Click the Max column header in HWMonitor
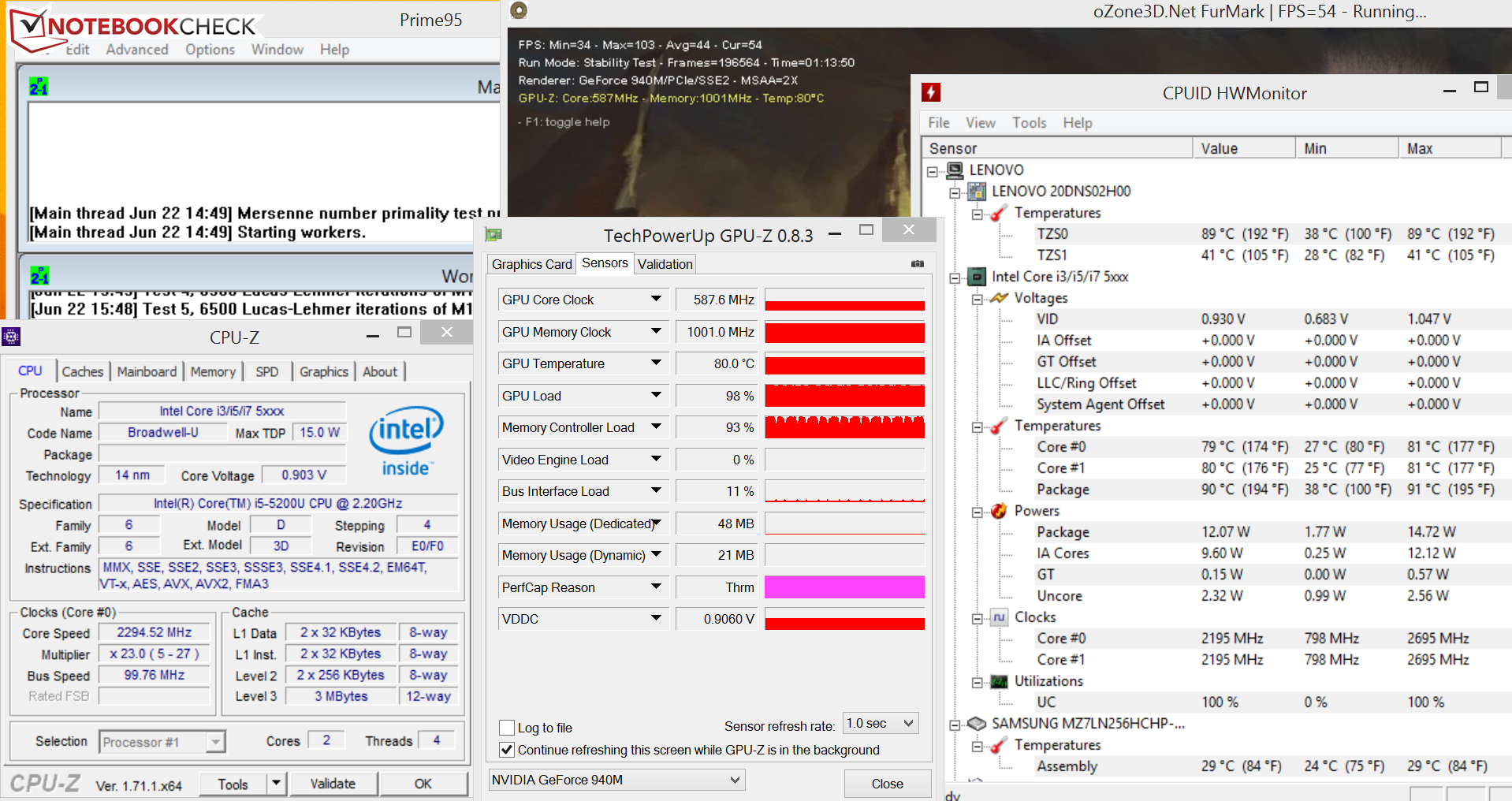The height and width of the screenshot is (801, 1512). 1450,148
